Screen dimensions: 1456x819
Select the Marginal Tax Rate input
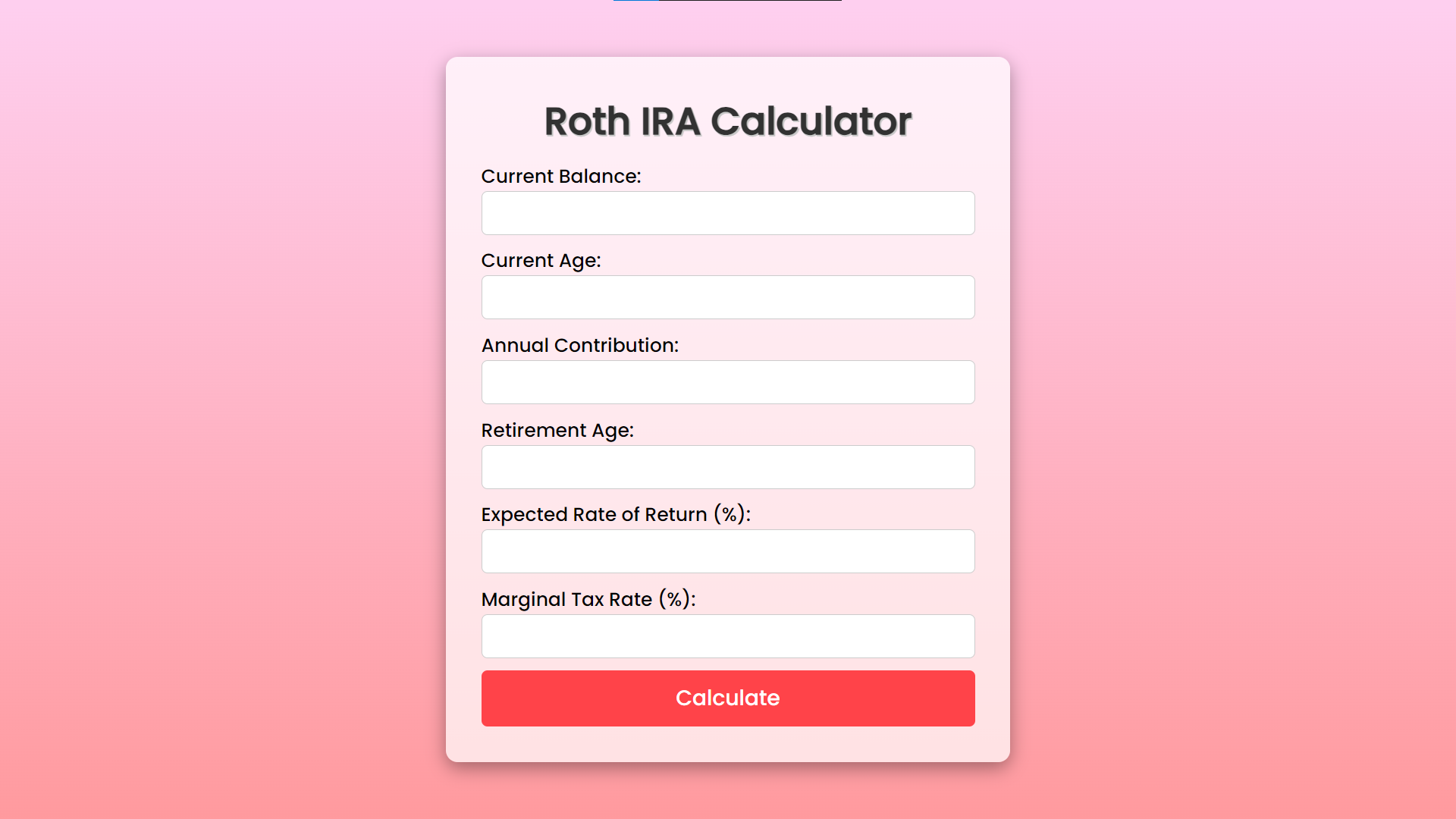point(728,636)
